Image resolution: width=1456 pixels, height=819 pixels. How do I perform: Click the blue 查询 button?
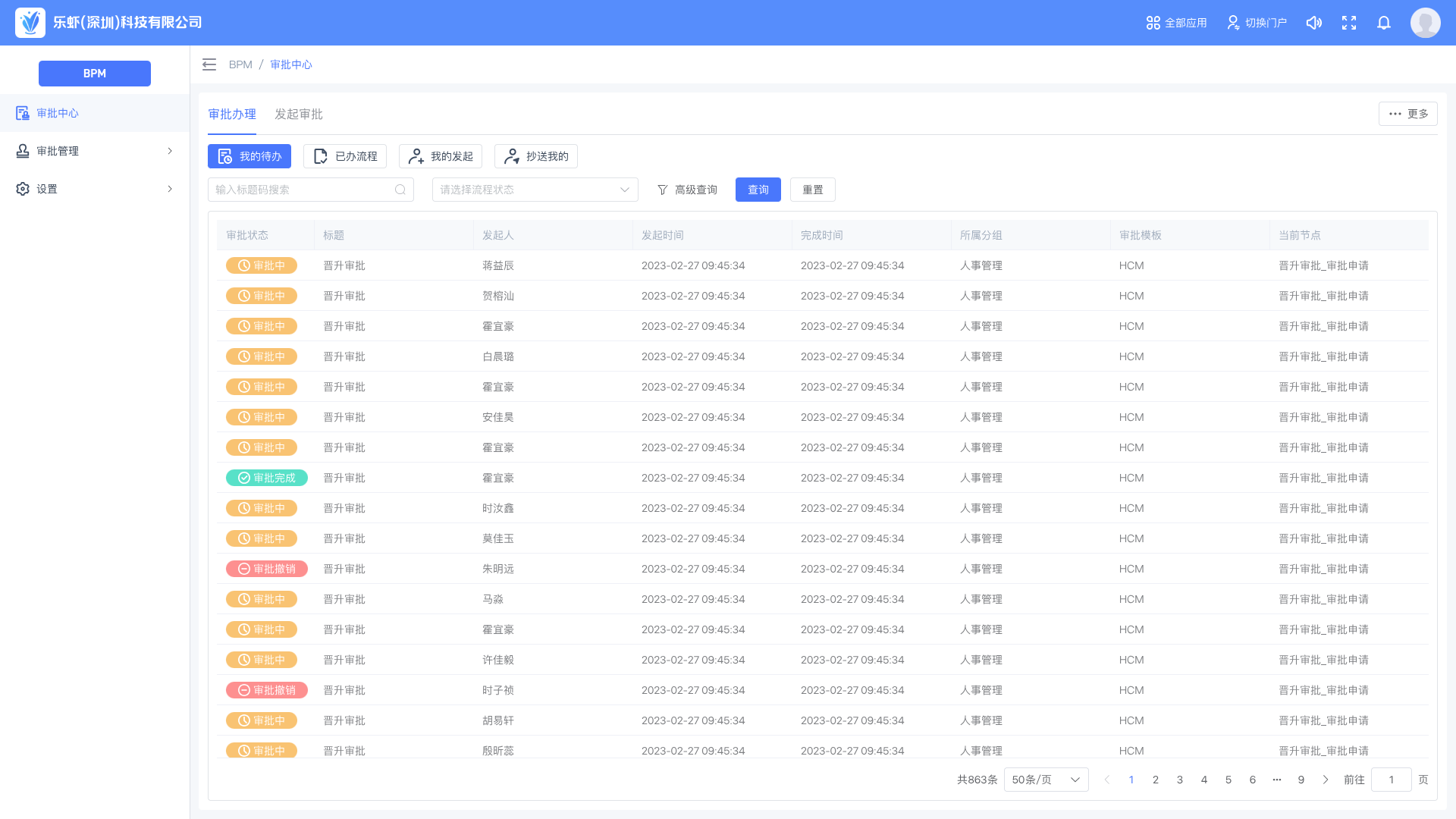click(x=758, y=190)
